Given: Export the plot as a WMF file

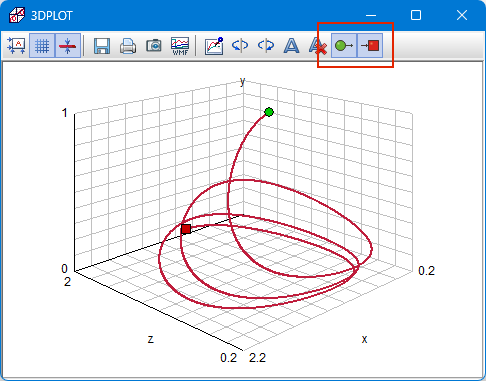Looking at the screenshot, I should [180, 46].
